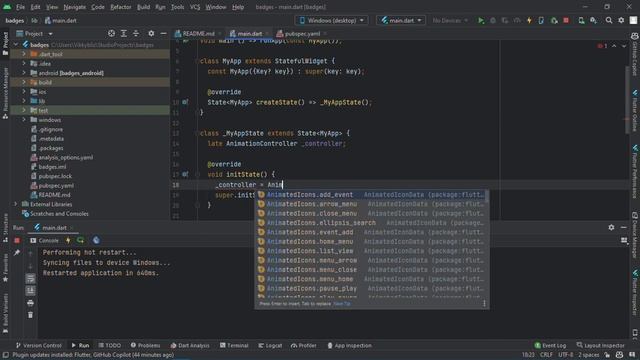Collapse the badges project root

16,44
